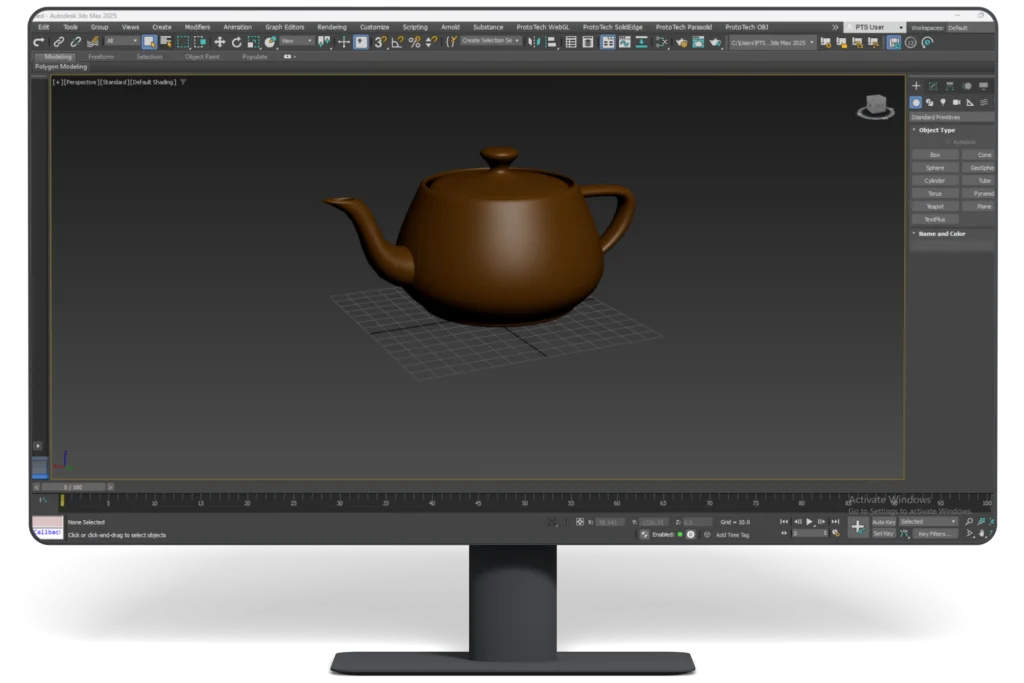Click the Unlink Selection icon
This screenshot has height=683, width=1024.
coord(76,42)
